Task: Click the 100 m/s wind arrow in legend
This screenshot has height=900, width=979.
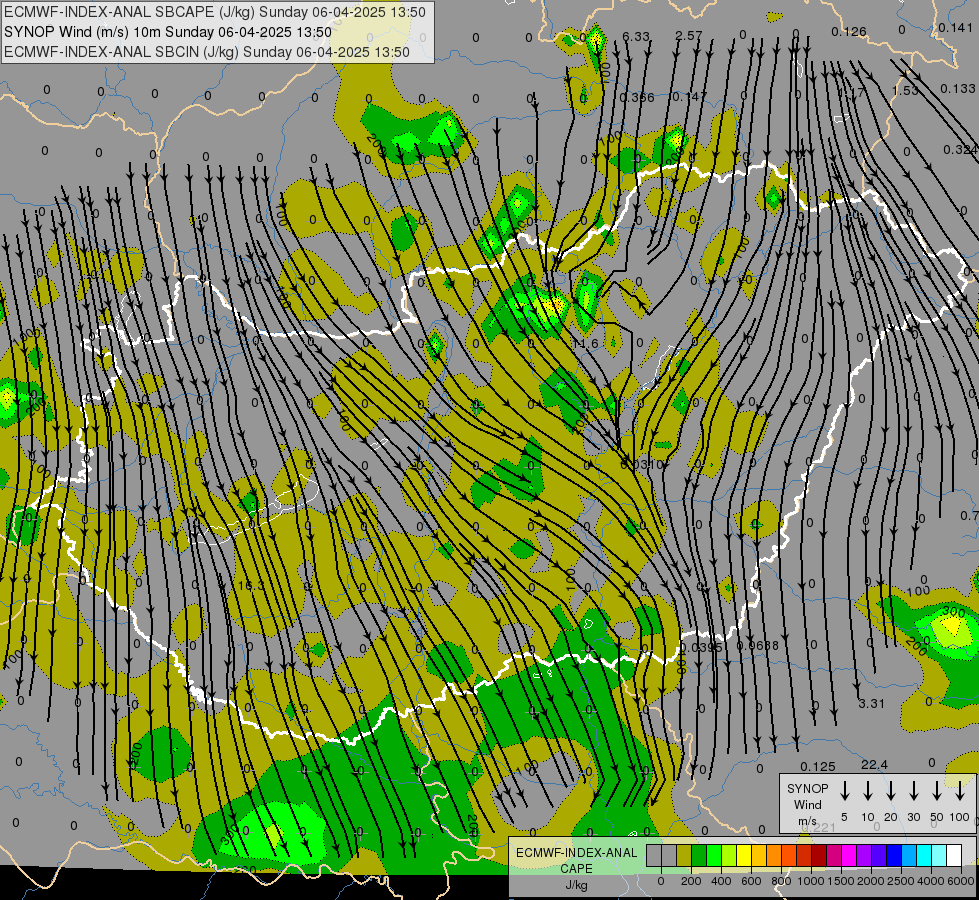Action: (x=960, y=791)
